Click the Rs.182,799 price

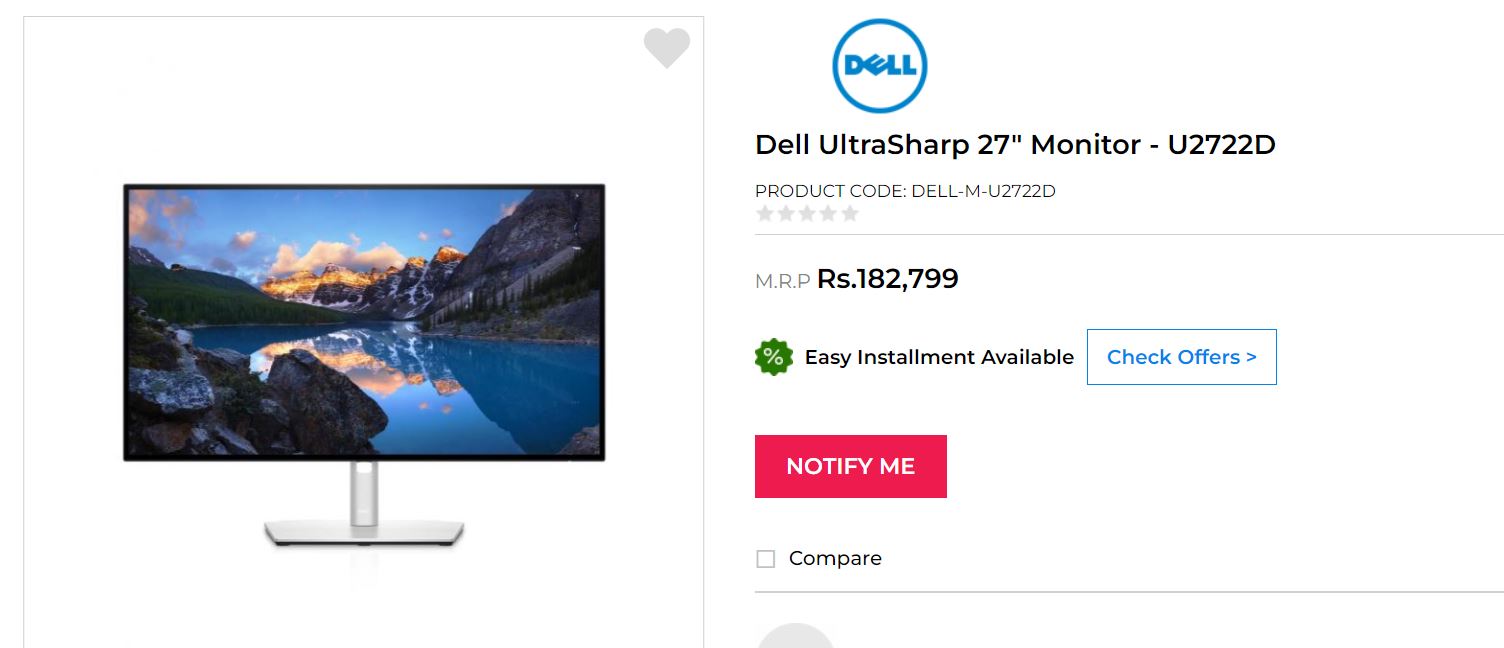888,278
